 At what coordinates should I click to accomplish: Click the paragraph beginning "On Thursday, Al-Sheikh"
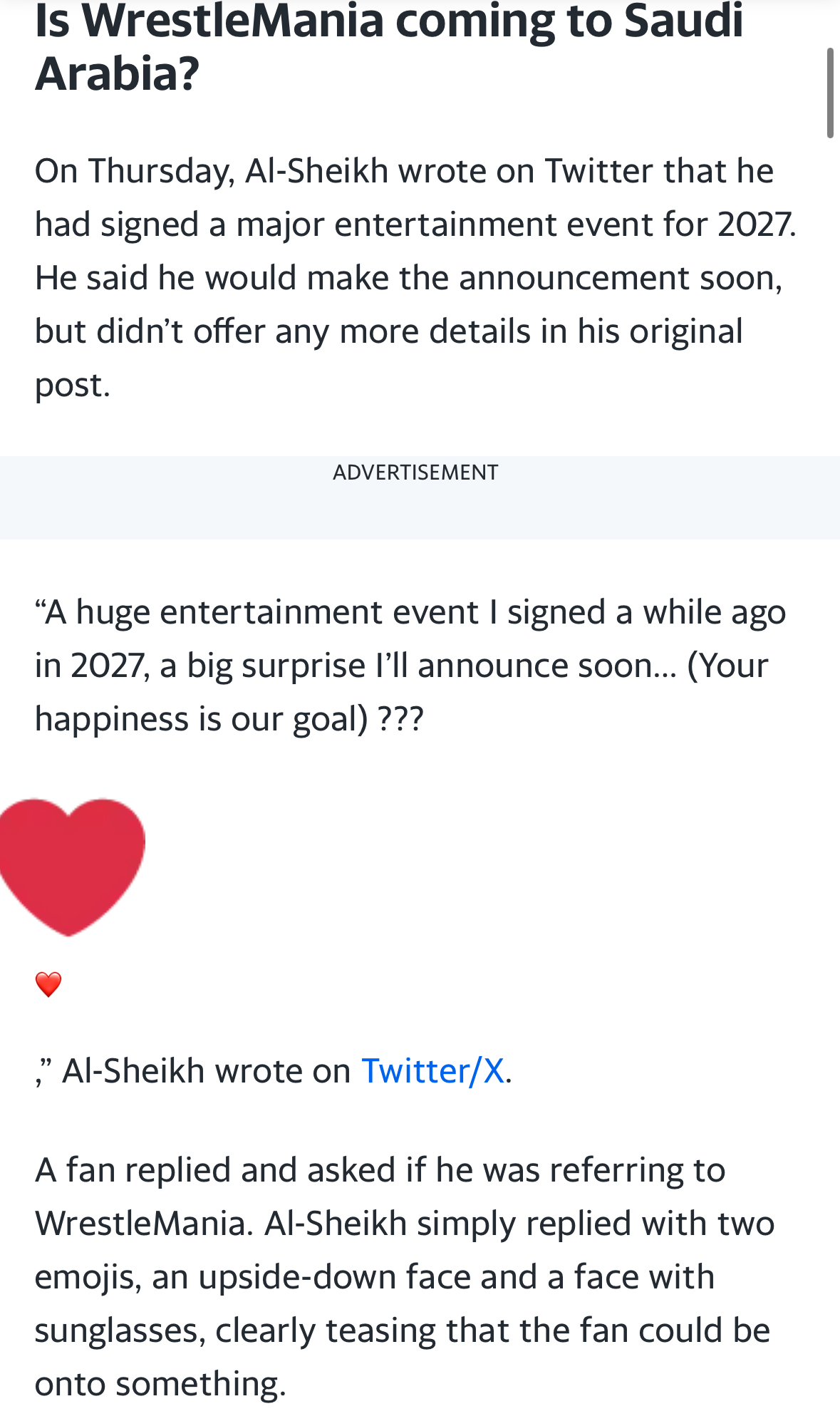(x=415, y=278)
